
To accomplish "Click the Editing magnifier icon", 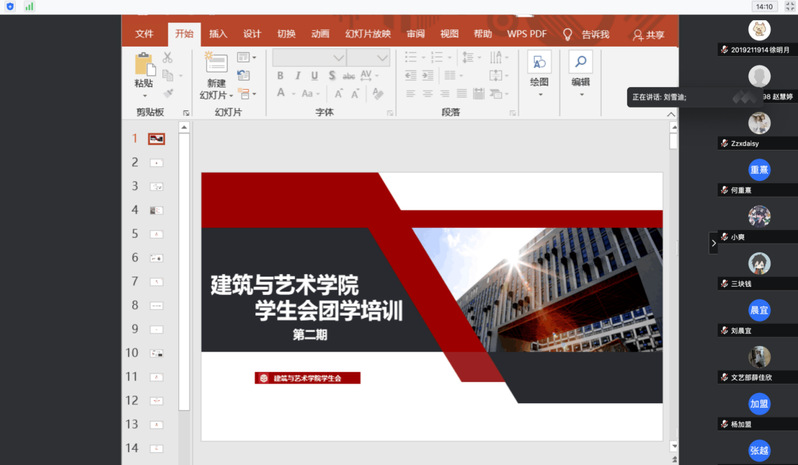I will point(580,64).
